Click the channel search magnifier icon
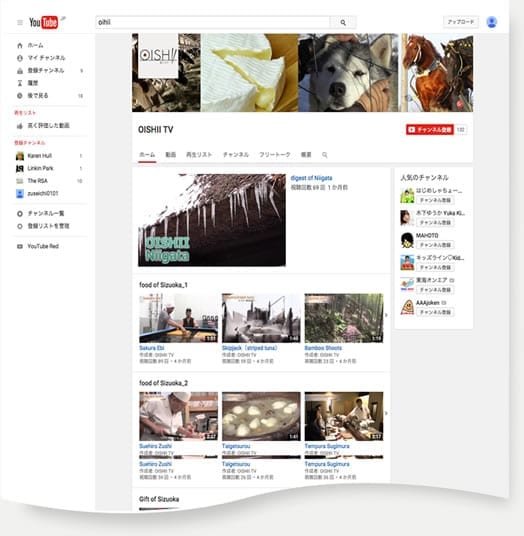The image size is (524, 536). click(325, 155)
